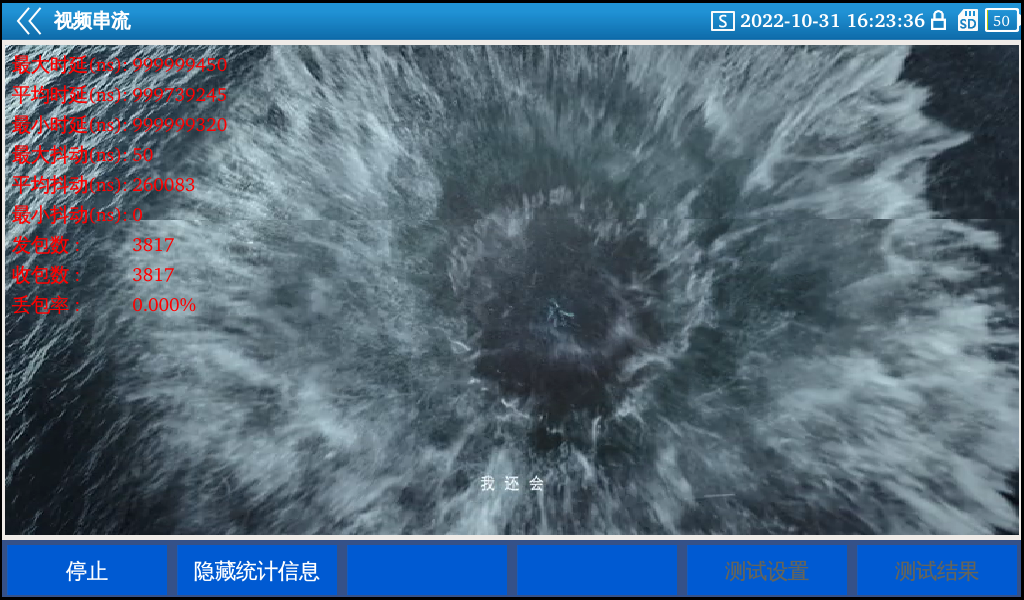The width and height of the screenshot is (1024, 600).
Task: Toggle 隐藏统计信息 to hide statistics
Action: pyautogui.click(x=256, y=571)
